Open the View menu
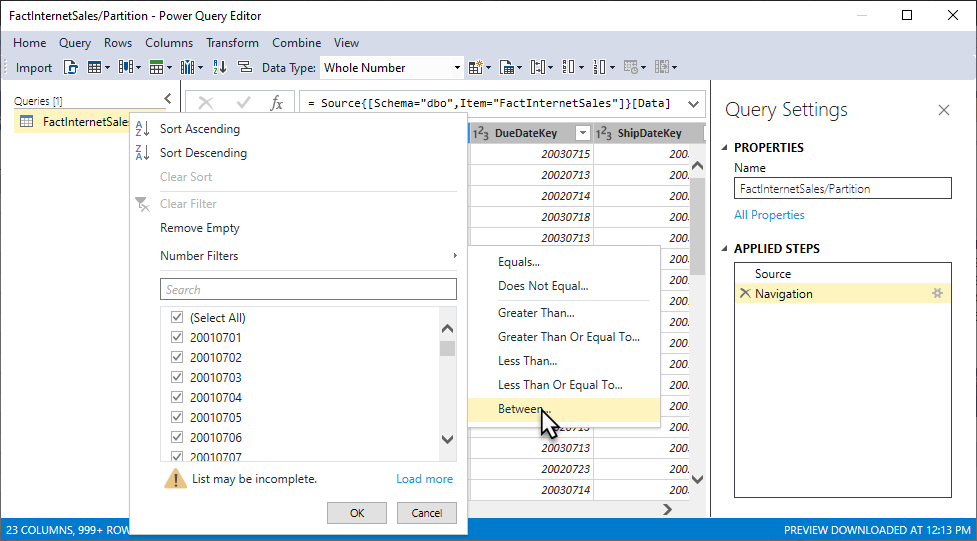Image resolution: width=977 pixels, height=541 pixels. pyautogui.click(x=346, y=43)
